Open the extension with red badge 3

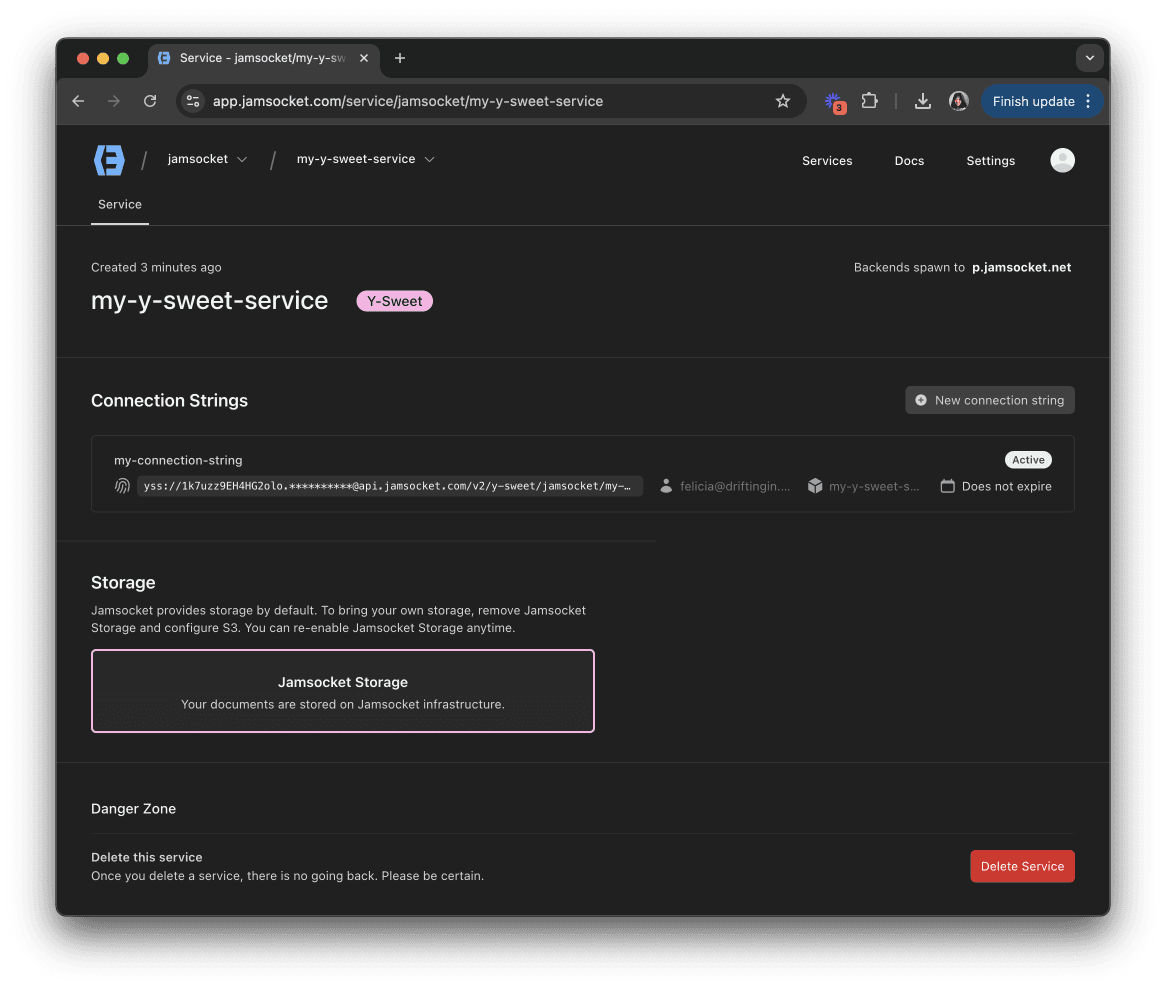(834, 102)
